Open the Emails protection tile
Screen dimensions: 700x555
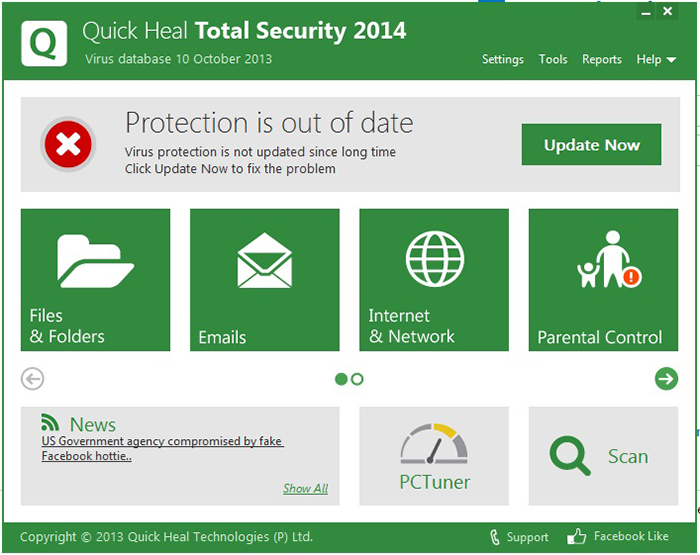[x=265, y=280]
